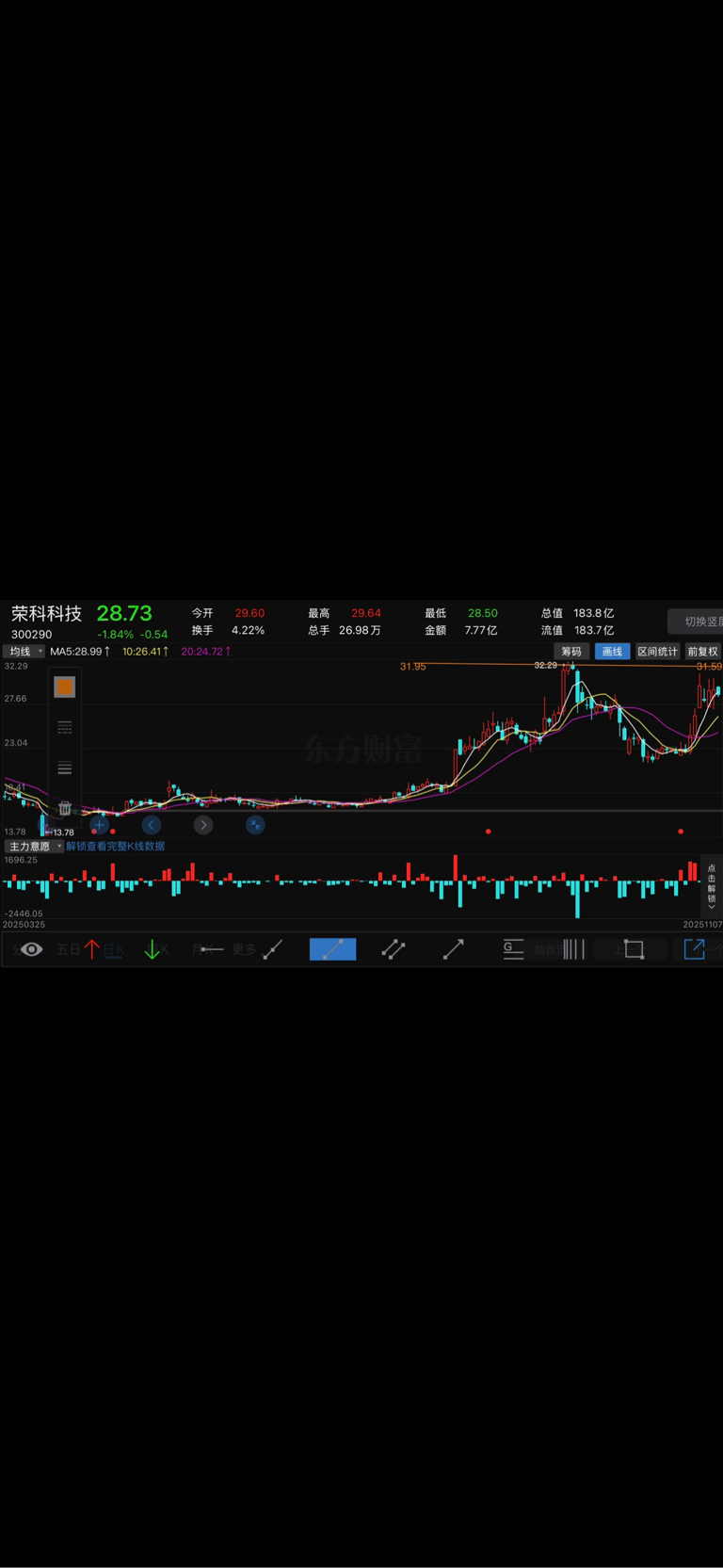723x1568 pixels.
Task: Tap the collapse arrows circle button
Action: tap(255, 825)
